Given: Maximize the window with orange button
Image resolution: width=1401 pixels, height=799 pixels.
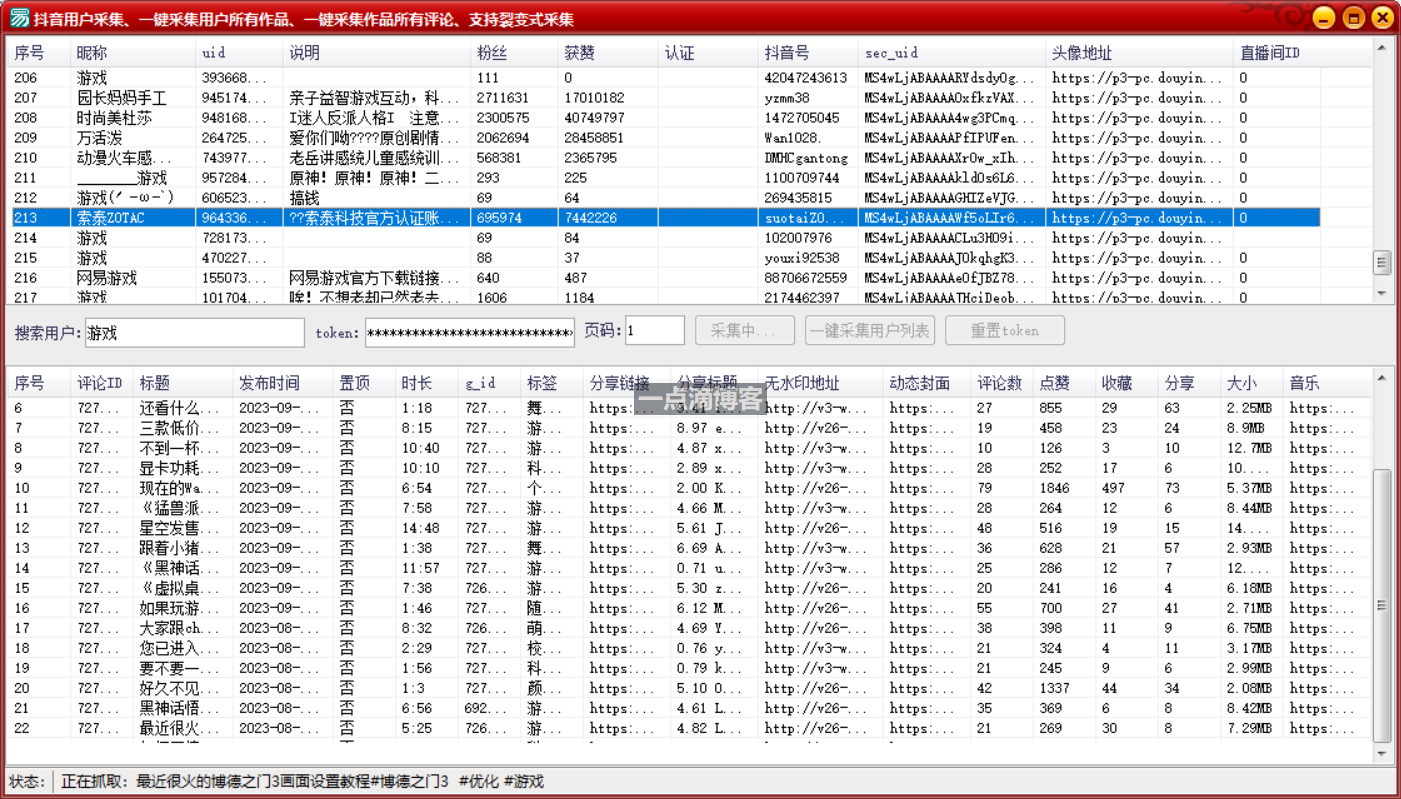Looking at the screenshot, I should point(1353,18).
